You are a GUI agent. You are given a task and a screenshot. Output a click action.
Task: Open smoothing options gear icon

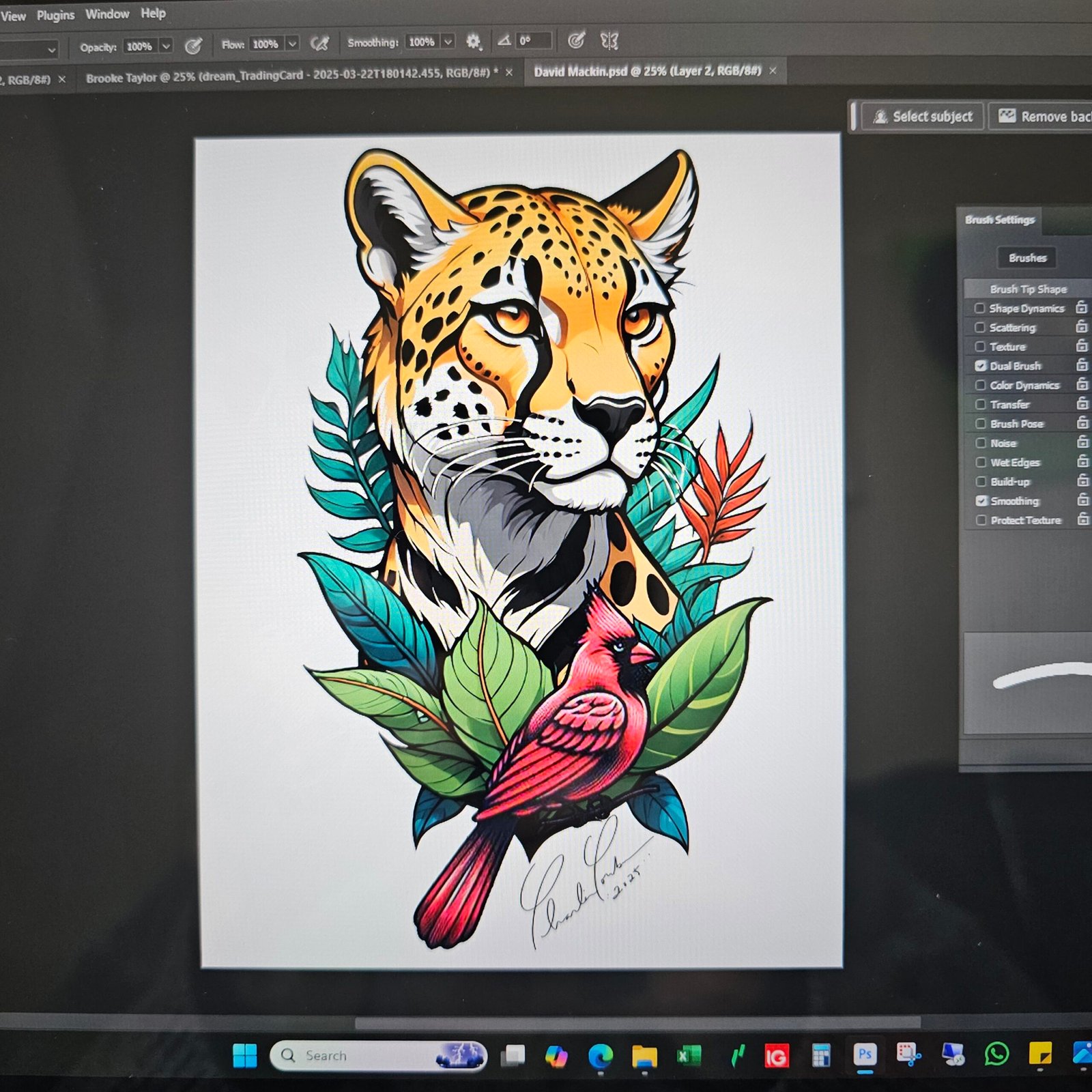tap(473, 42)
